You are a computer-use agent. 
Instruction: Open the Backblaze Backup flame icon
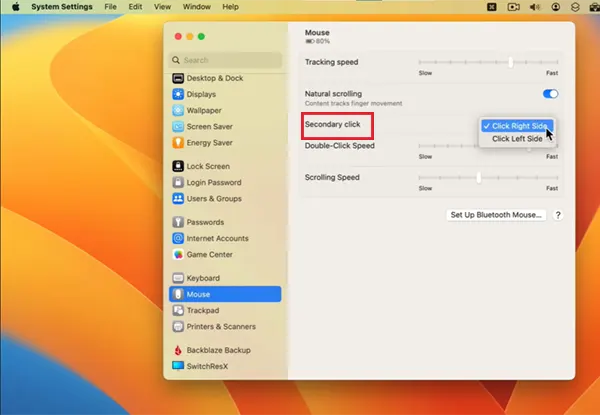(x=178, y=350)
